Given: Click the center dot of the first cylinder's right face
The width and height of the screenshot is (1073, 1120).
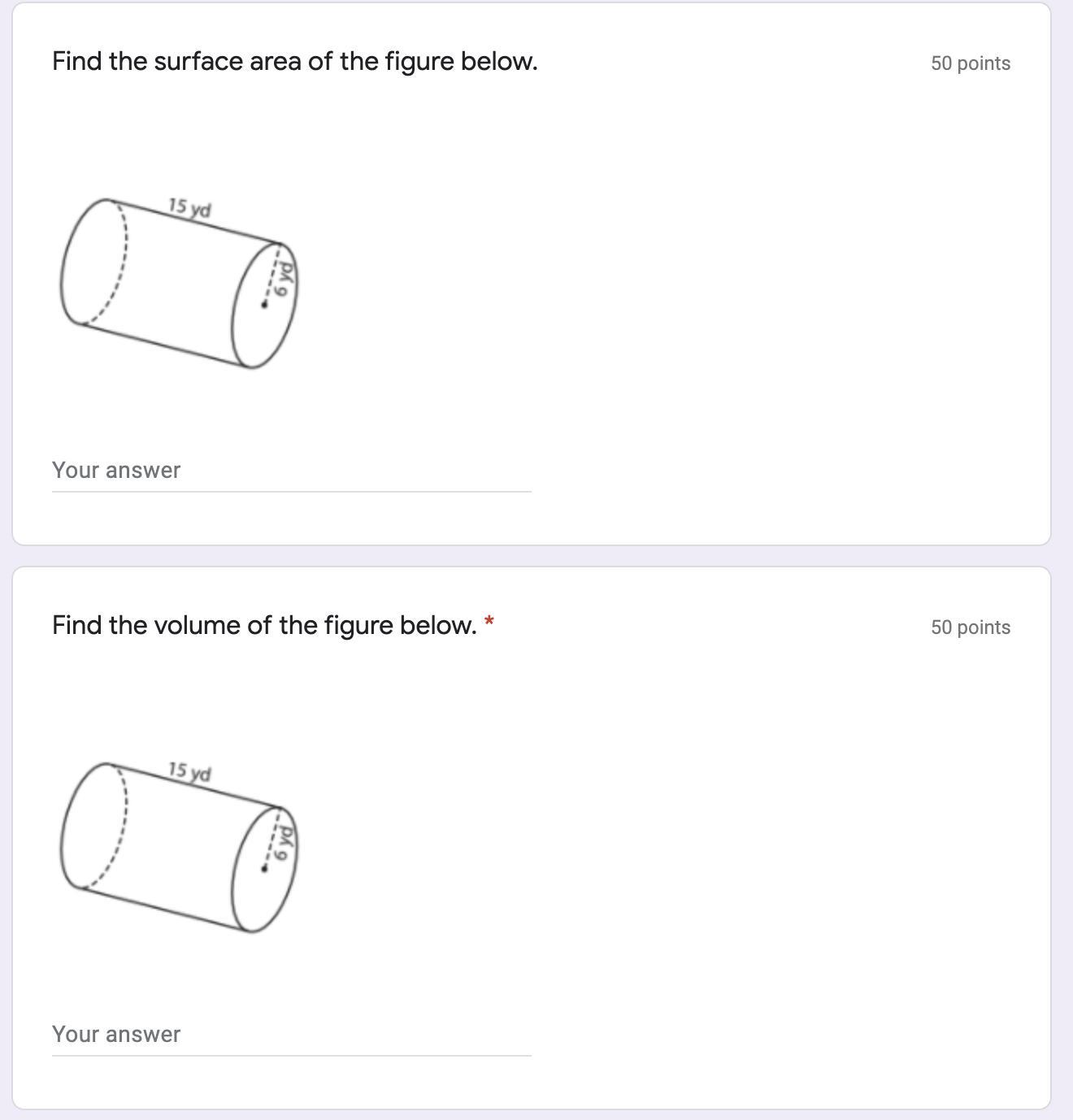Looking at the screenshot, I should (264, 305).
